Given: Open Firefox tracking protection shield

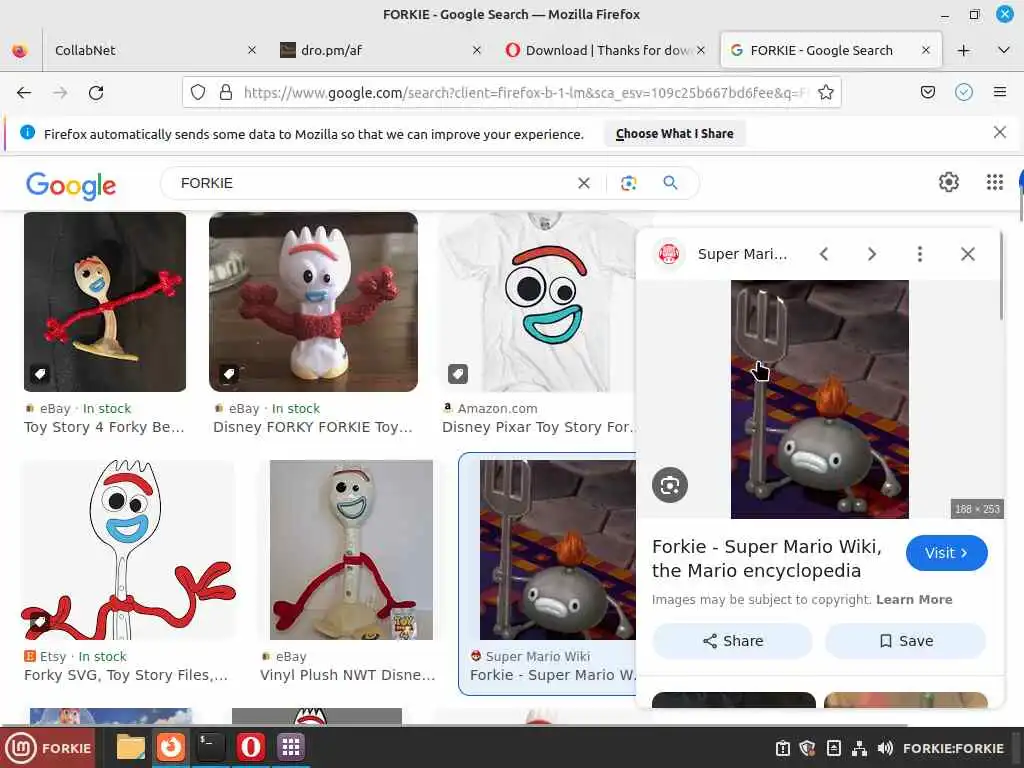Looking at the screenshot, I should pos(198,93).
